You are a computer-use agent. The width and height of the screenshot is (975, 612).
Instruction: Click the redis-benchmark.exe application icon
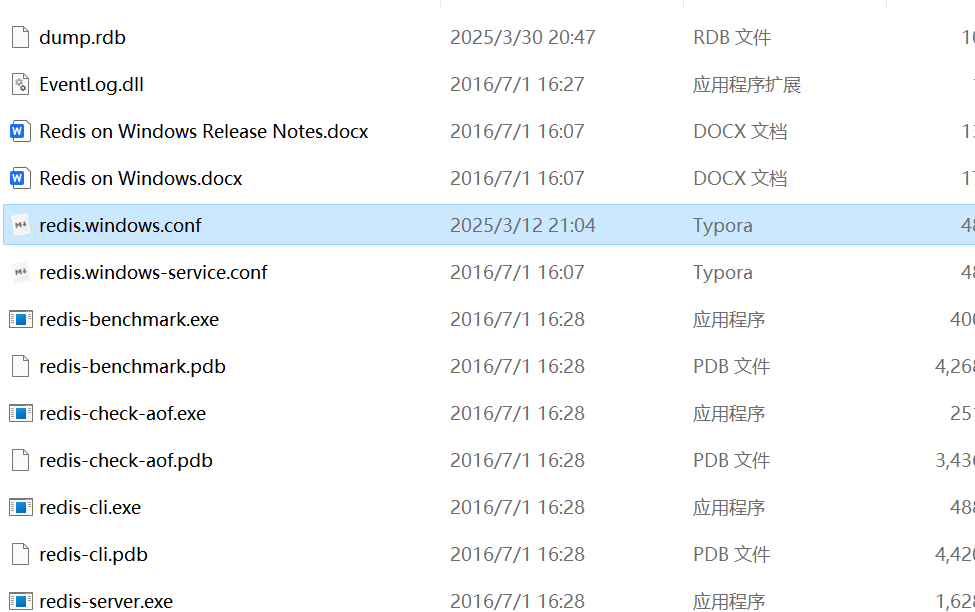coord(21,320)
